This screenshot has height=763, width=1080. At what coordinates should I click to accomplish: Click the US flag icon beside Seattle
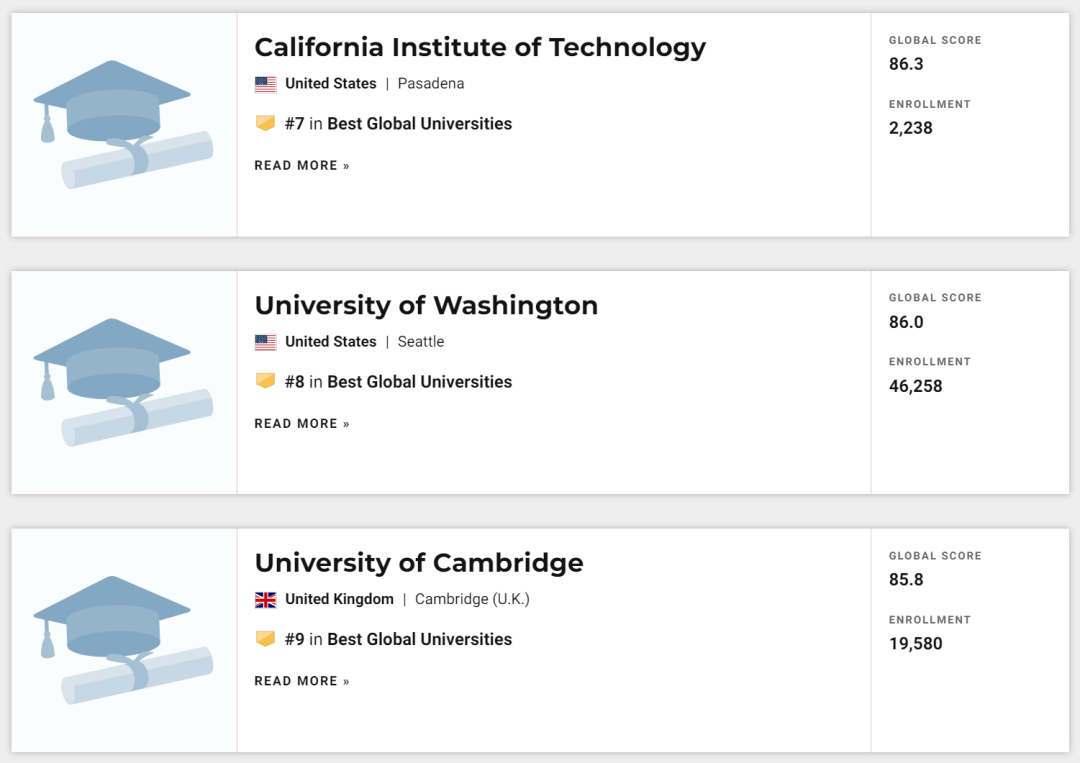point(265,342)
